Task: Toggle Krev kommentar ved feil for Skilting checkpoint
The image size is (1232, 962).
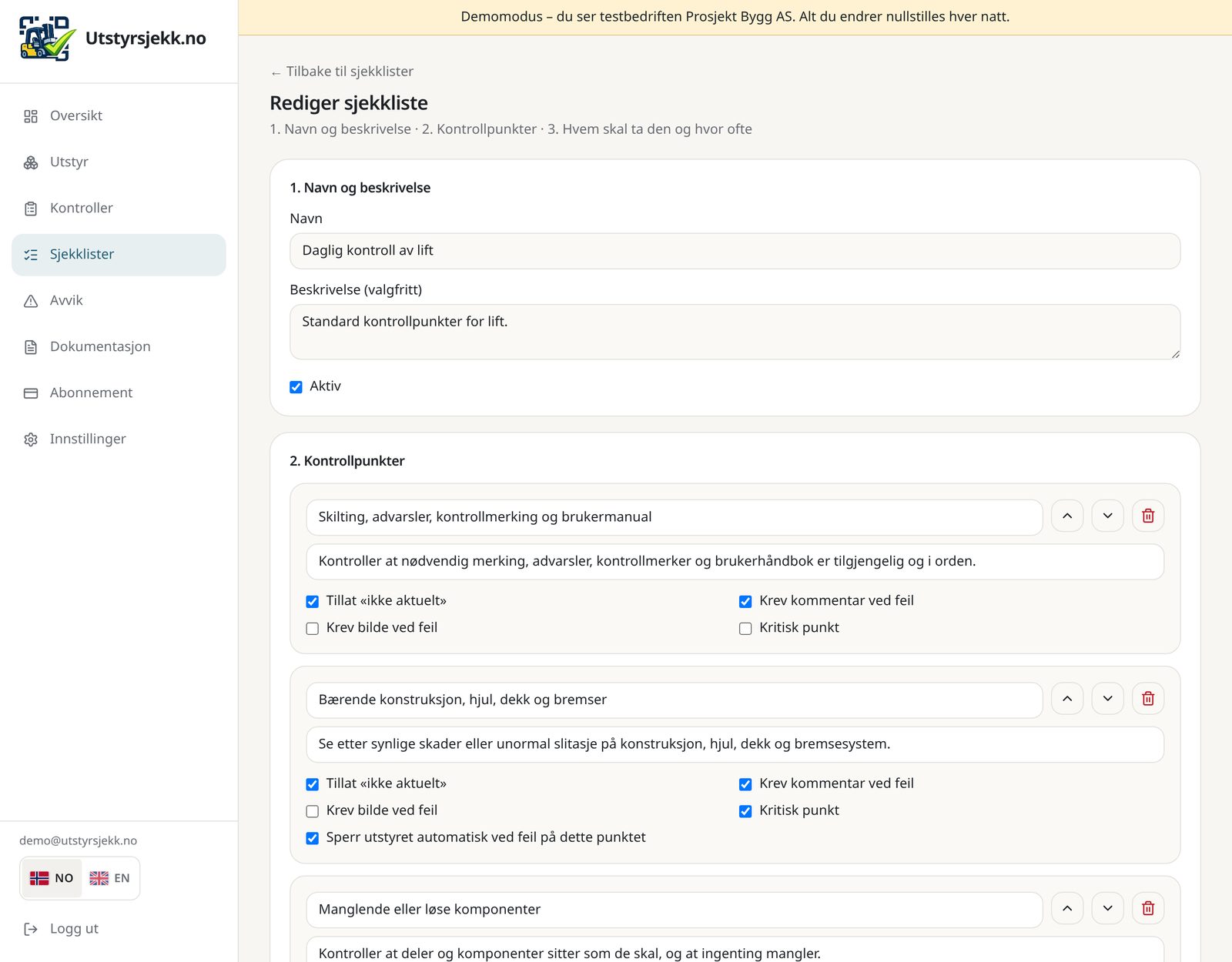Action: click(x=745, y=602)
